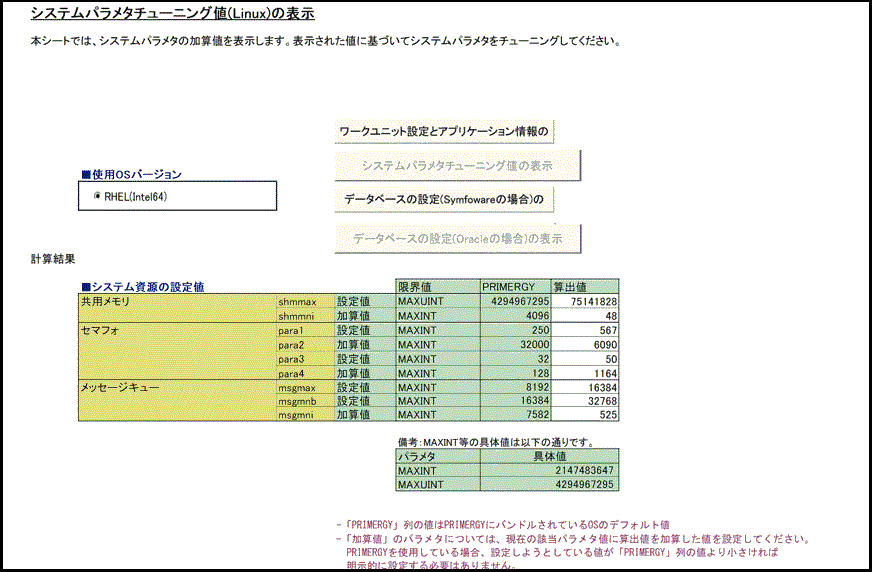872x572 pixels.
Task: Click the para1 semaphore cell
Action: (305, 330)
